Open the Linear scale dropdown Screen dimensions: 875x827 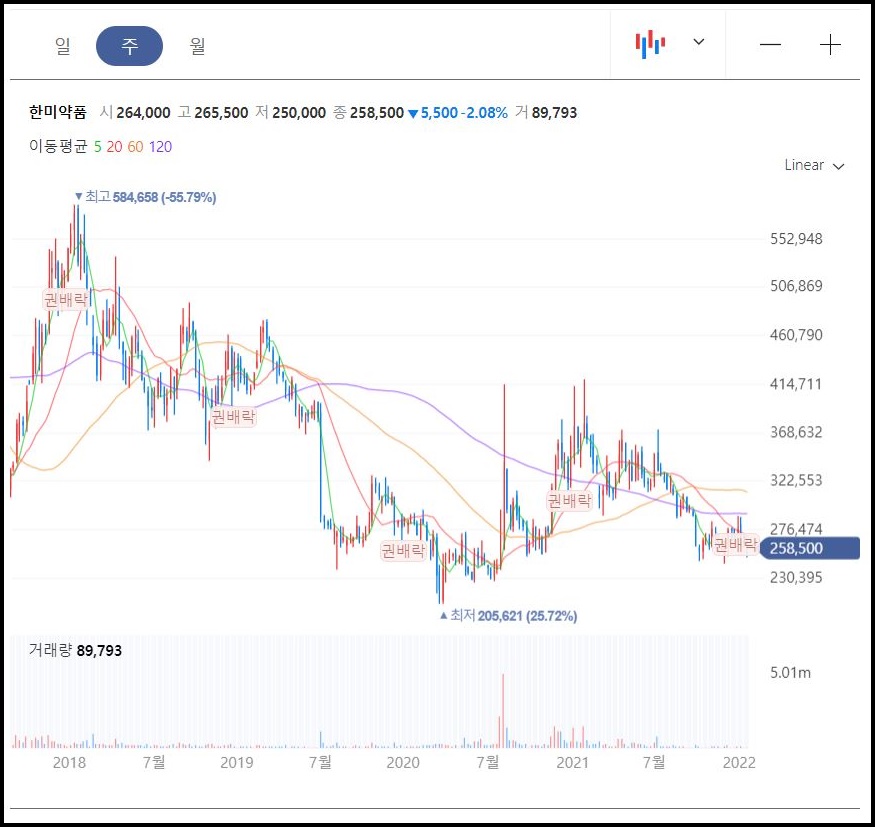(814, 165)
